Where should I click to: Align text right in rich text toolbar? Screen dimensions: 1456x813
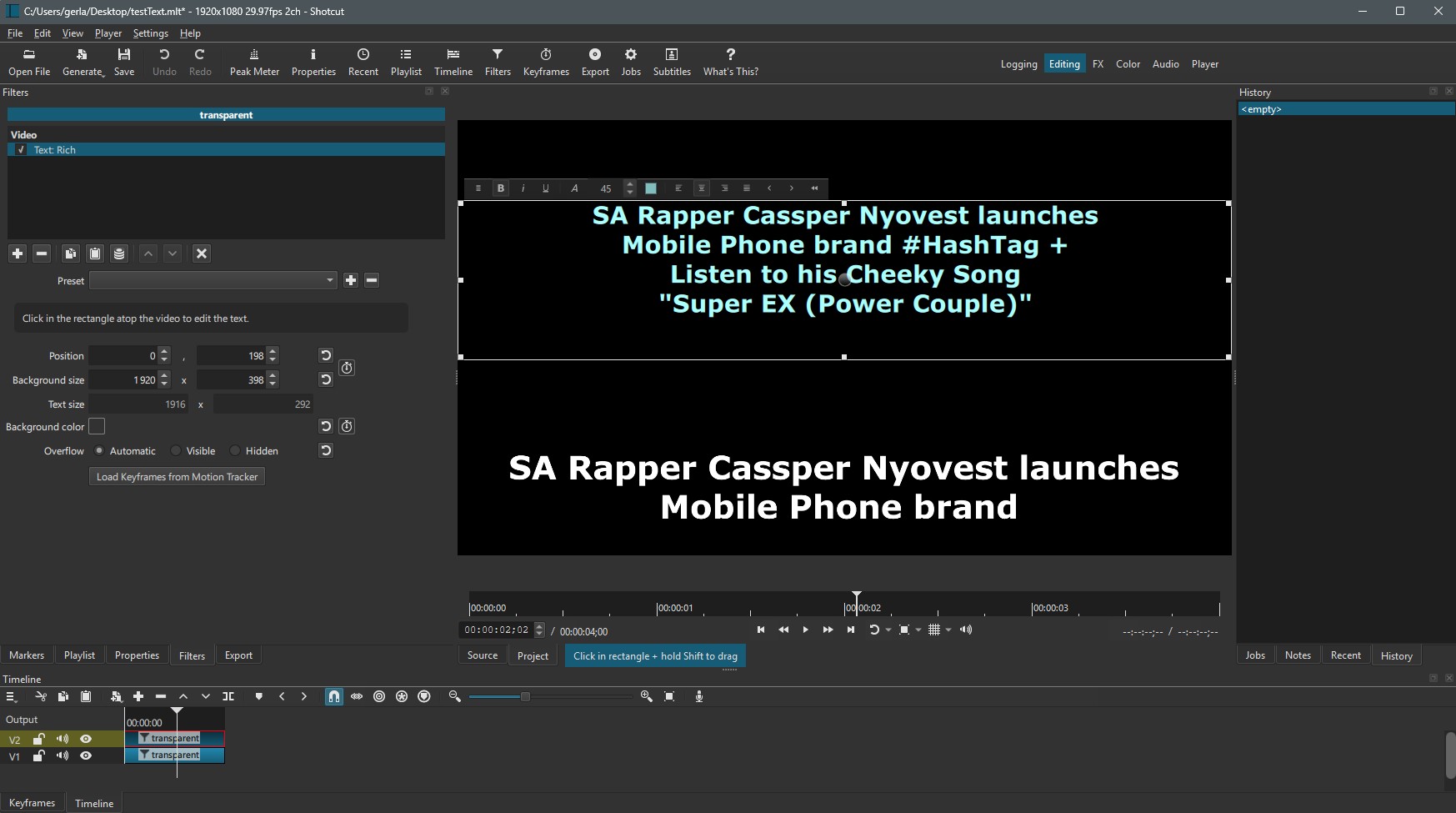pos(724,188)
